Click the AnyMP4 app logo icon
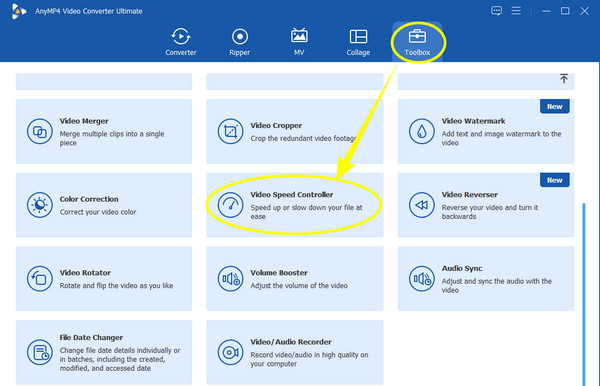600x386 pixels. coord(18,11)
